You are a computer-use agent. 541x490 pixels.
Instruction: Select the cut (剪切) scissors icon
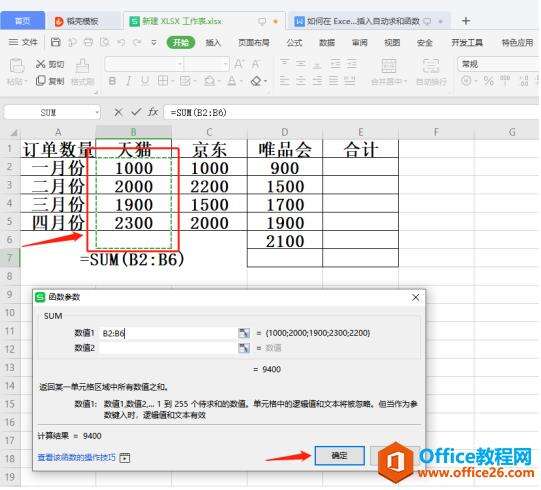coord(40,64)
